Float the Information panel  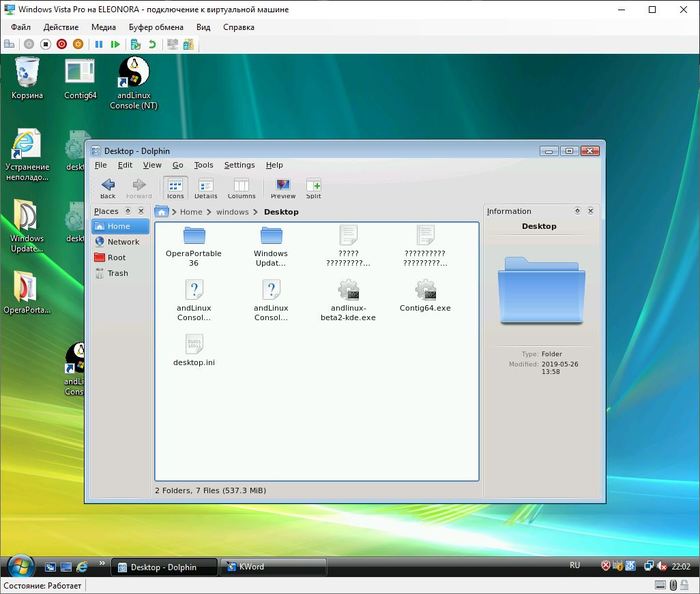click(577, 211)
